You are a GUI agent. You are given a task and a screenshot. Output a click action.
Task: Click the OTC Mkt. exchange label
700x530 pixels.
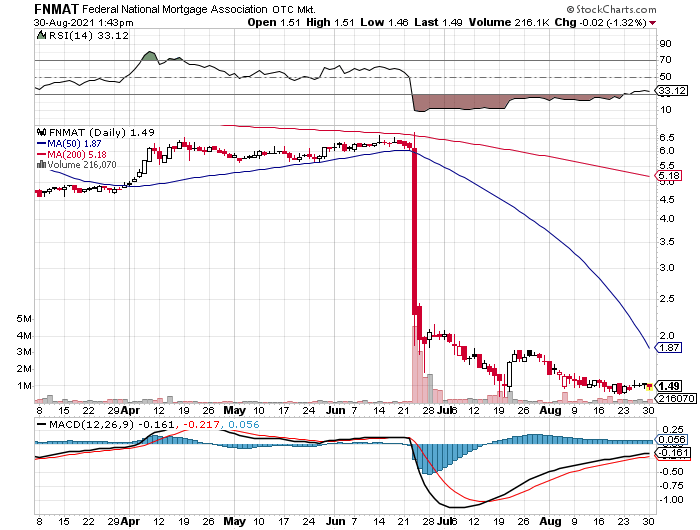point(294,10)
